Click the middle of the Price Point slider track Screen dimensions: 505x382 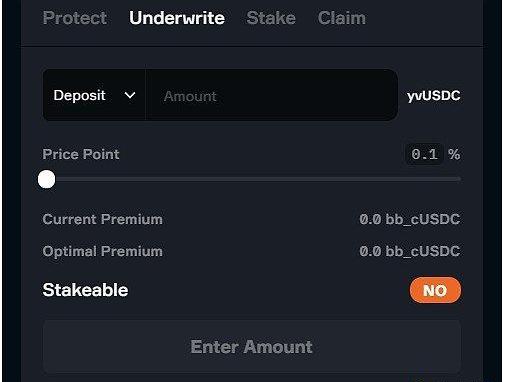(252, 179)
